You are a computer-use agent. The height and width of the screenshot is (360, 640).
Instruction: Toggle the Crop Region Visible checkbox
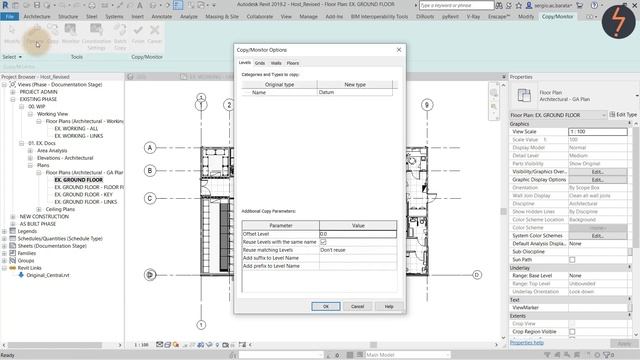tap(572, 332)
